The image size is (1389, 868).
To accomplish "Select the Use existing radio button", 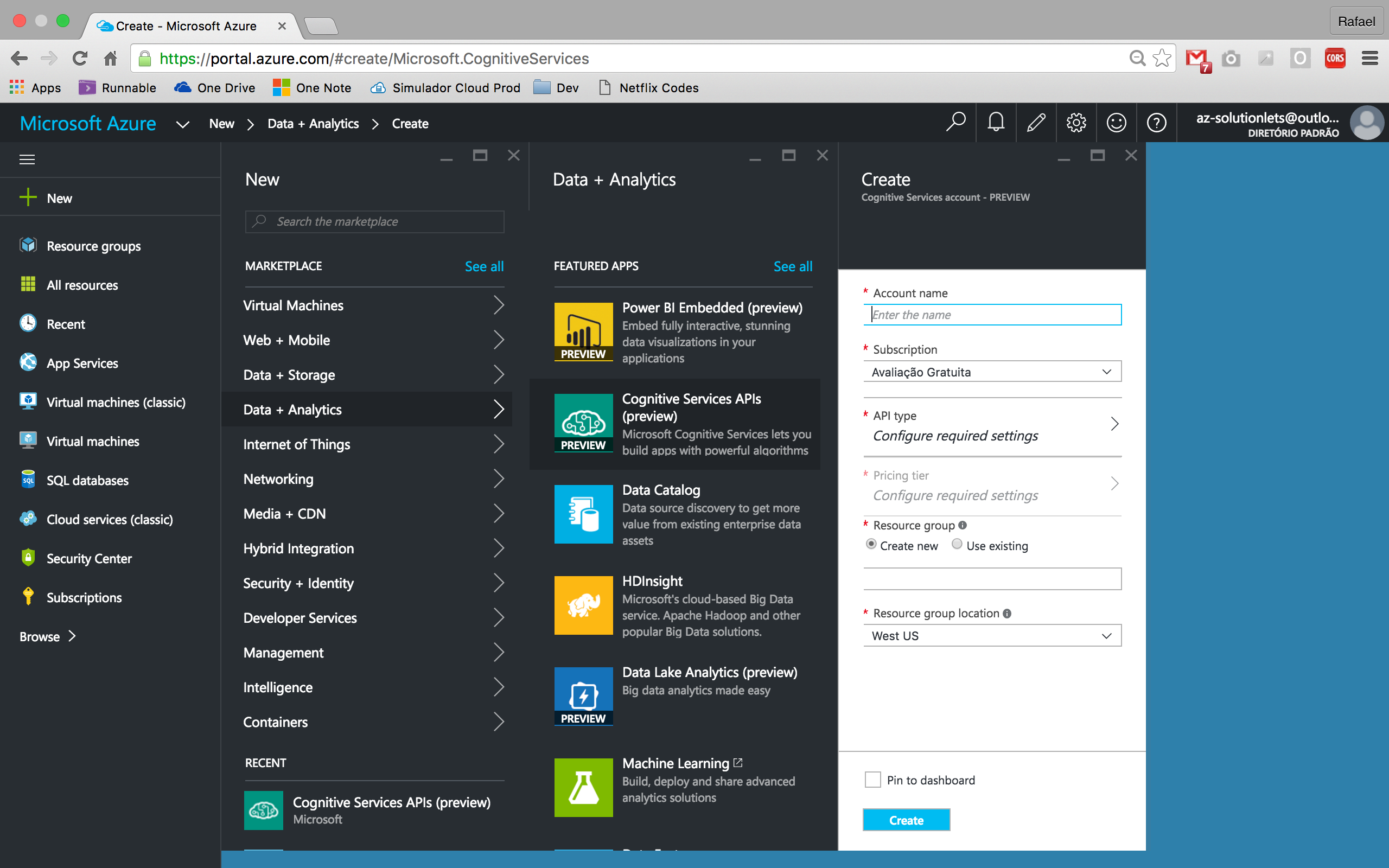I will click(957, 544).
